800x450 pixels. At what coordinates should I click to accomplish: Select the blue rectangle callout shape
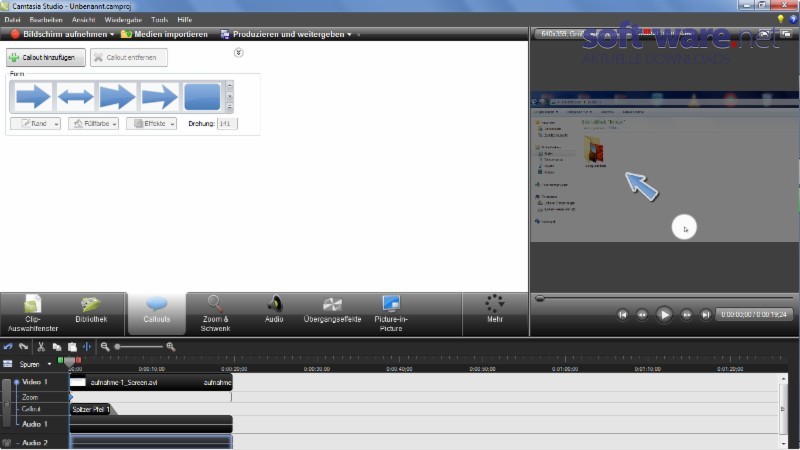click(202, 96)
